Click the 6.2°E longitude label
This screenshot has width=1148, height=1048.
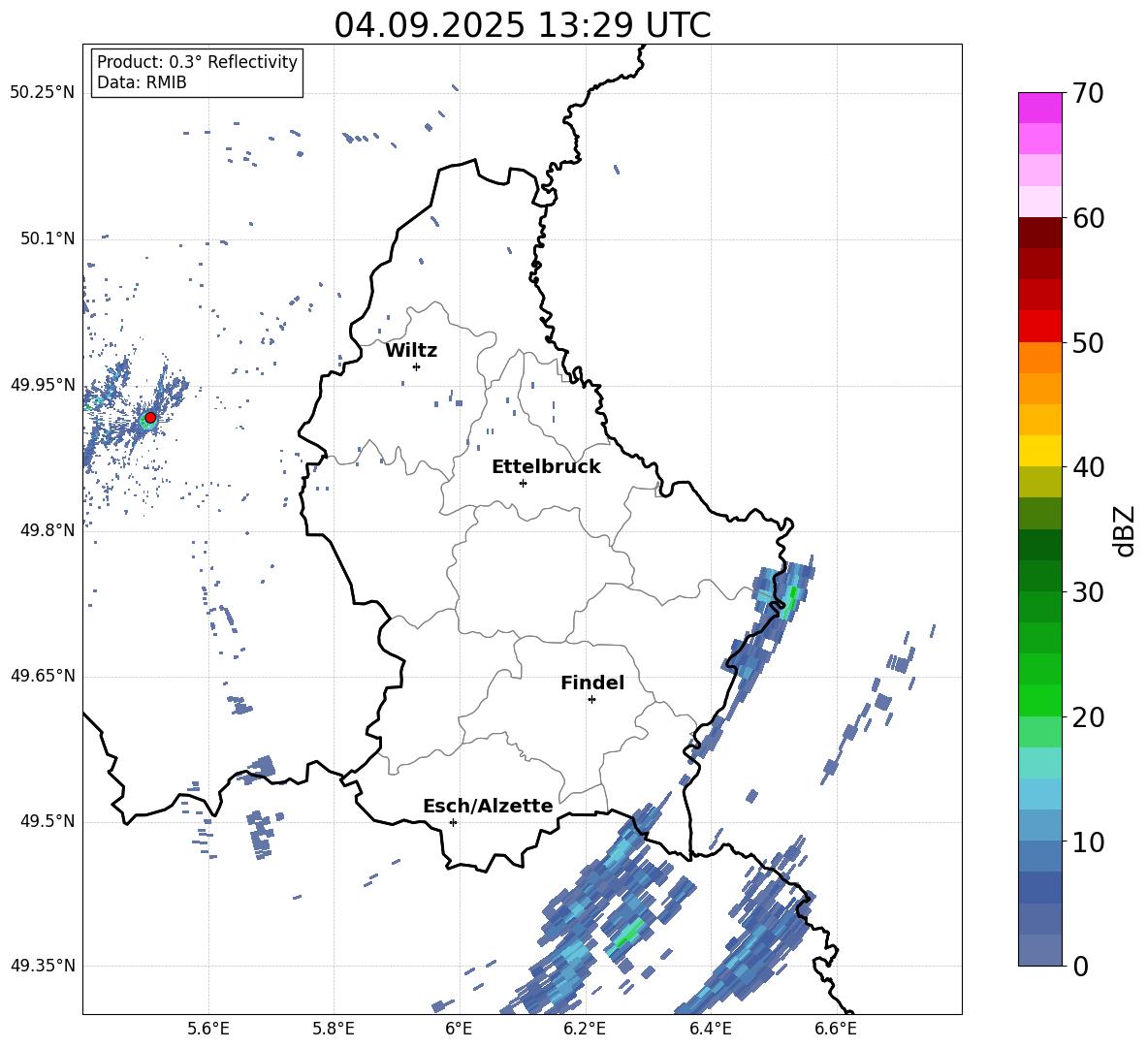pos(585,1029)
